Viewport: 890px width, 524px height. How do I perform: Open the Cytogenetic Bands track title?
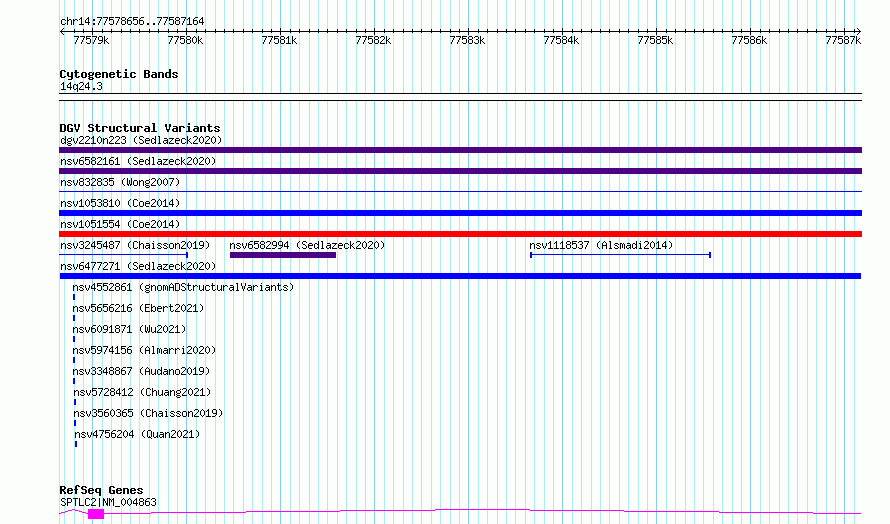119,74
